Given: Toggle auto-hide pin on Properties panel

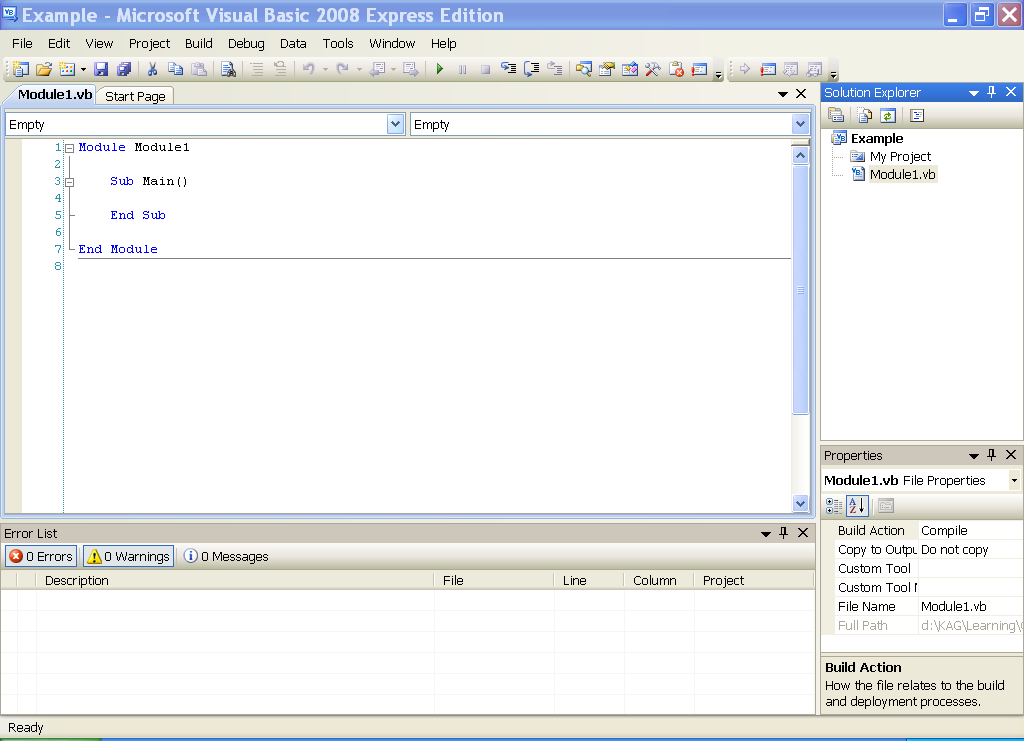Looking at the screenshot, I should tap(991, 455).
